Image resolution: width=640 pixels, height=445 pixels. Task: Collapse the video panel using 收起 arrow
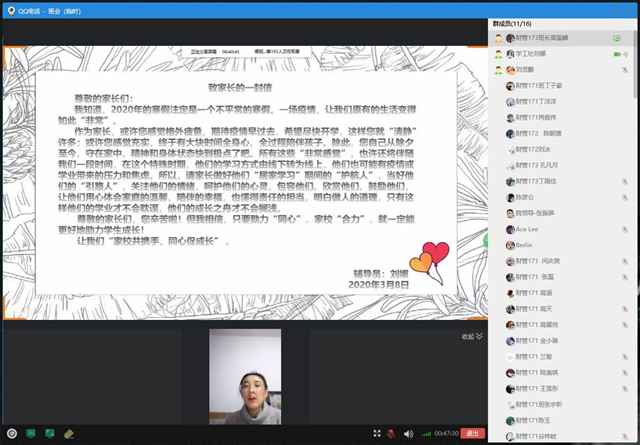click(471, 337)
